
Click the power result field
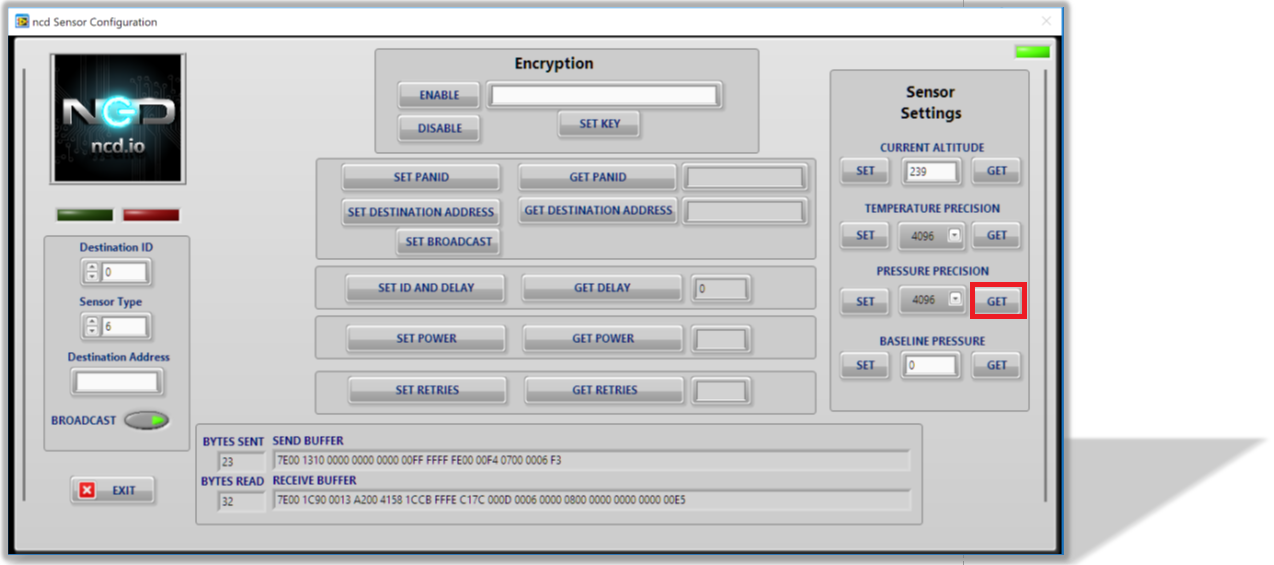pos(721,340)
